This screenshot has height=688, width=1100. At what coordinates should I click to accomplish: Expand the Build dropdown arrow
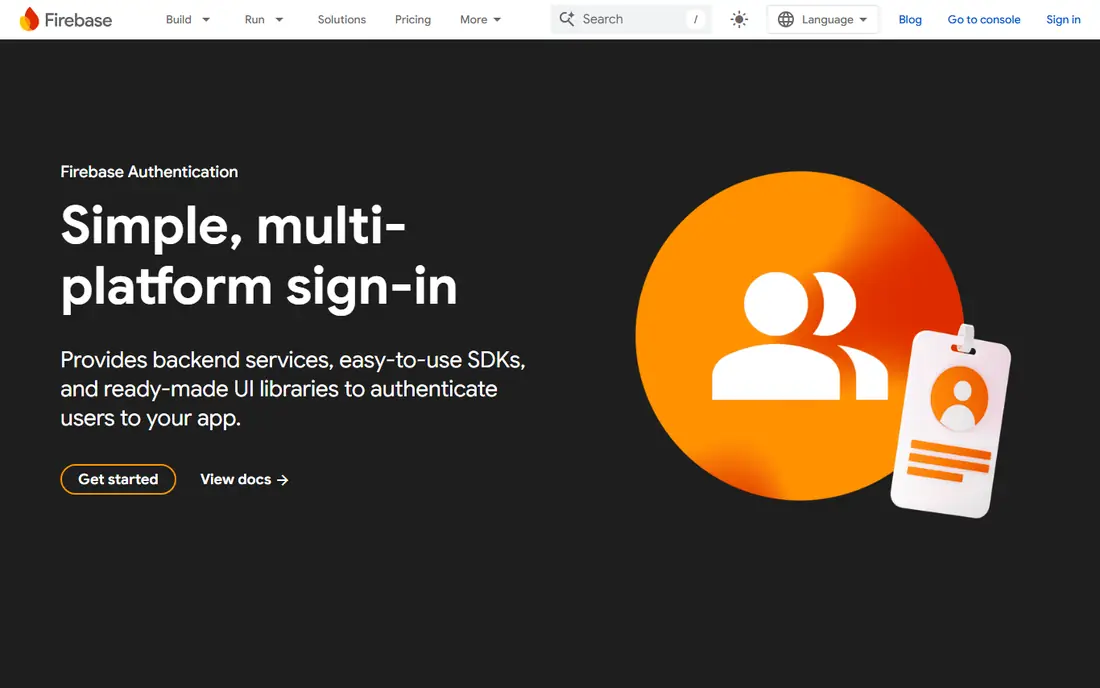pyautogui.click(x=206, y=20)
